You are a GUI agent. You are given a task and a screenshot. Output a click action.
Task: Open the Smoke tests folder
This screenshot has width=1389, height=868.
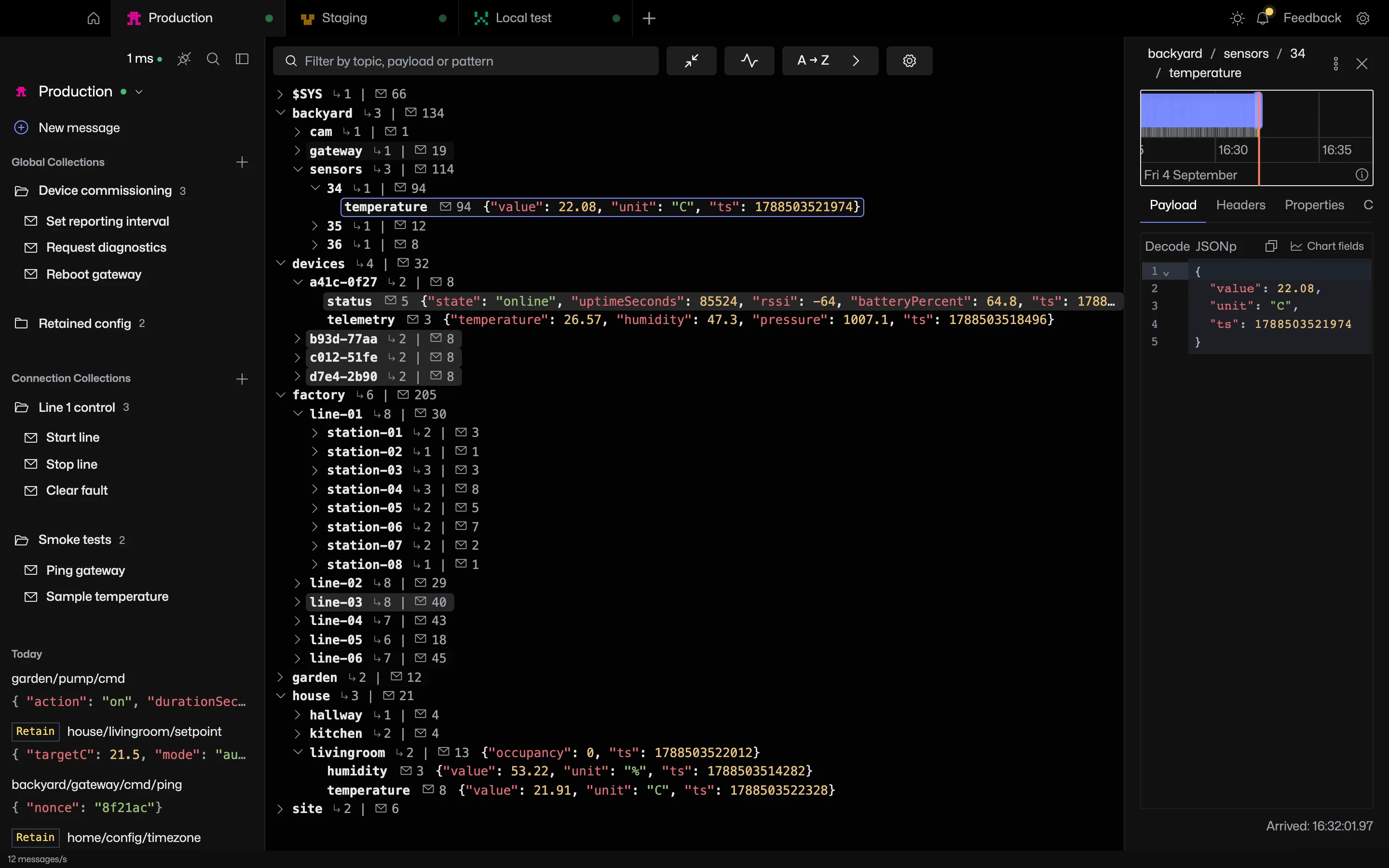coord(69,540)
